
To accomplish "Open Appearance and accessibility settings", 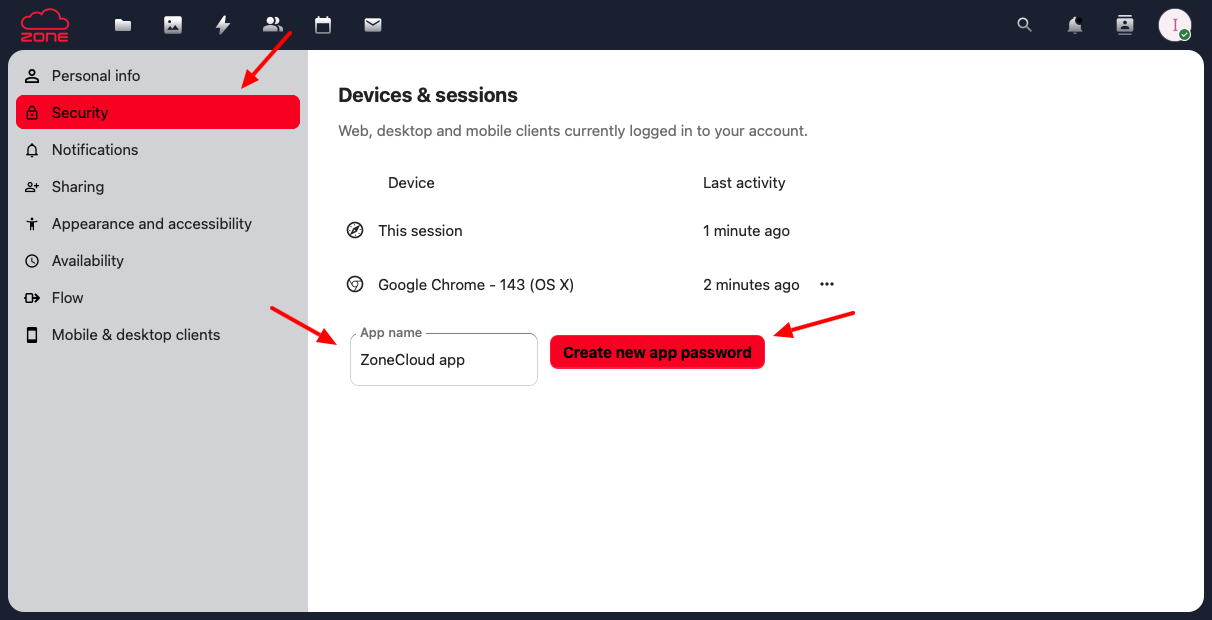I will (151, 224).
